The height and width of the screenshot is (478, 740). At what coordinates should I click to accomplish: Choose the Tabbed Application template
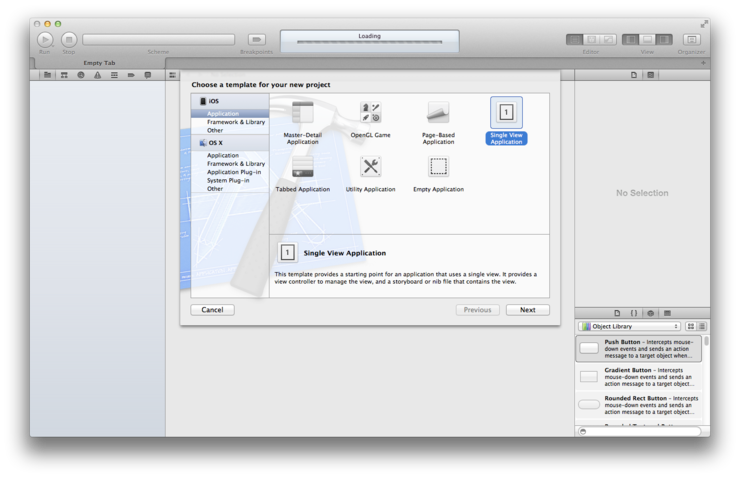[x=303, y=174]
